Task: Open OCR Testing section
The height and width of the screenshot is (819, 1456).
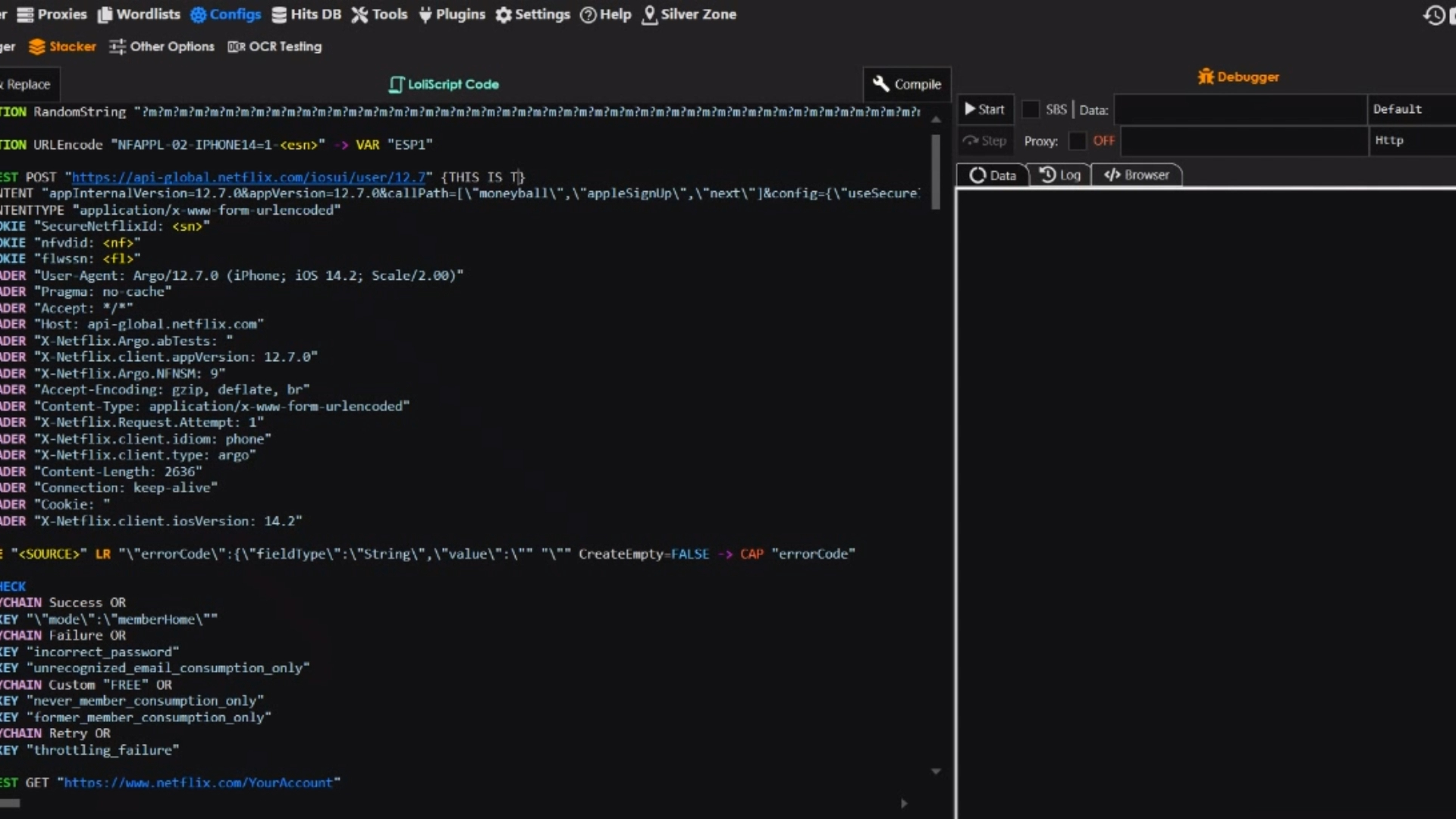Action: (275, 46)
